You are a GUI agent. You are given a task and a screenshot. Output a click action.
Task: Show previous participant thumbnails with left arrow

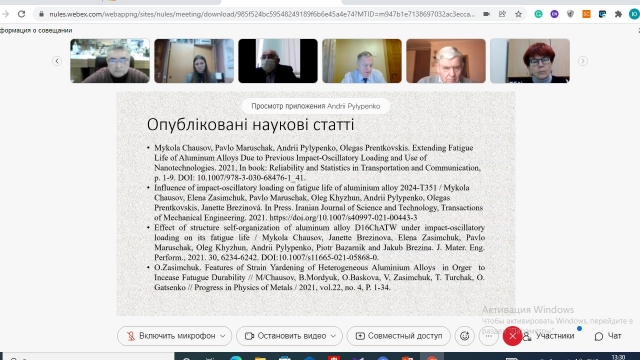point(57,61)
